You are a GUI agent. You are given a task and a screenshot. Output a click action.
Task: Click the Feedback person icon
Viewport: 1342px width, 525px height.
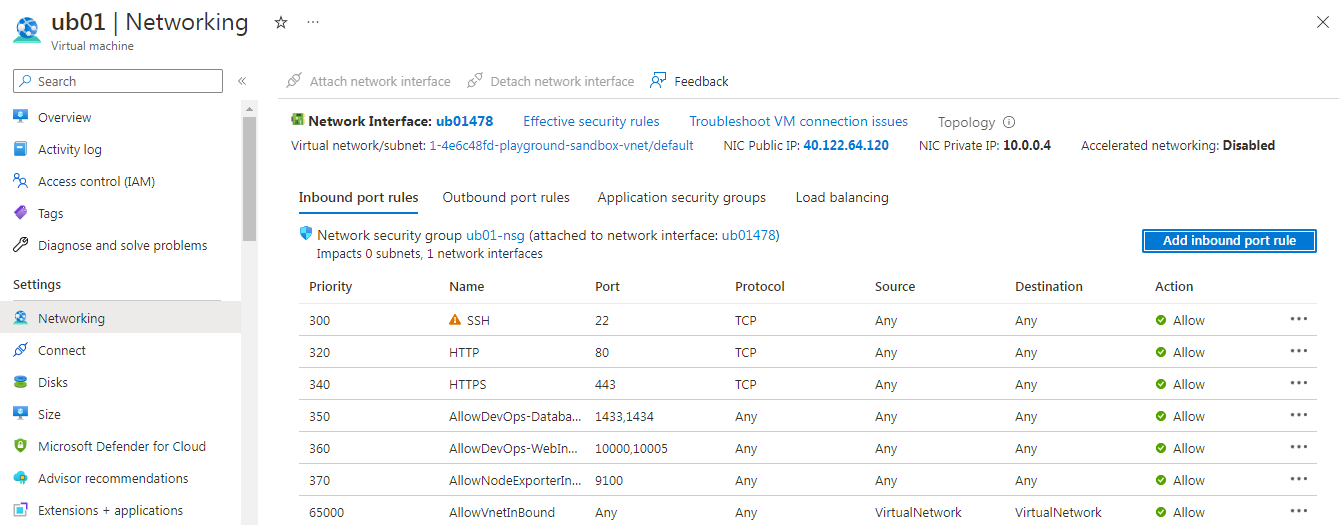tap(658, 80)
